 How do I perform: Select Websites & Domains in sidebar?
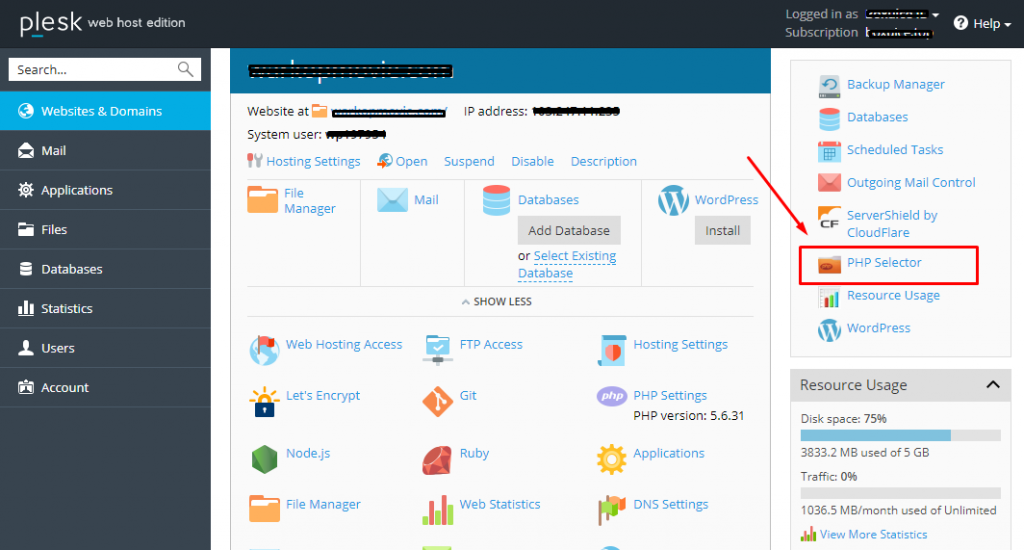click(105, 111)
